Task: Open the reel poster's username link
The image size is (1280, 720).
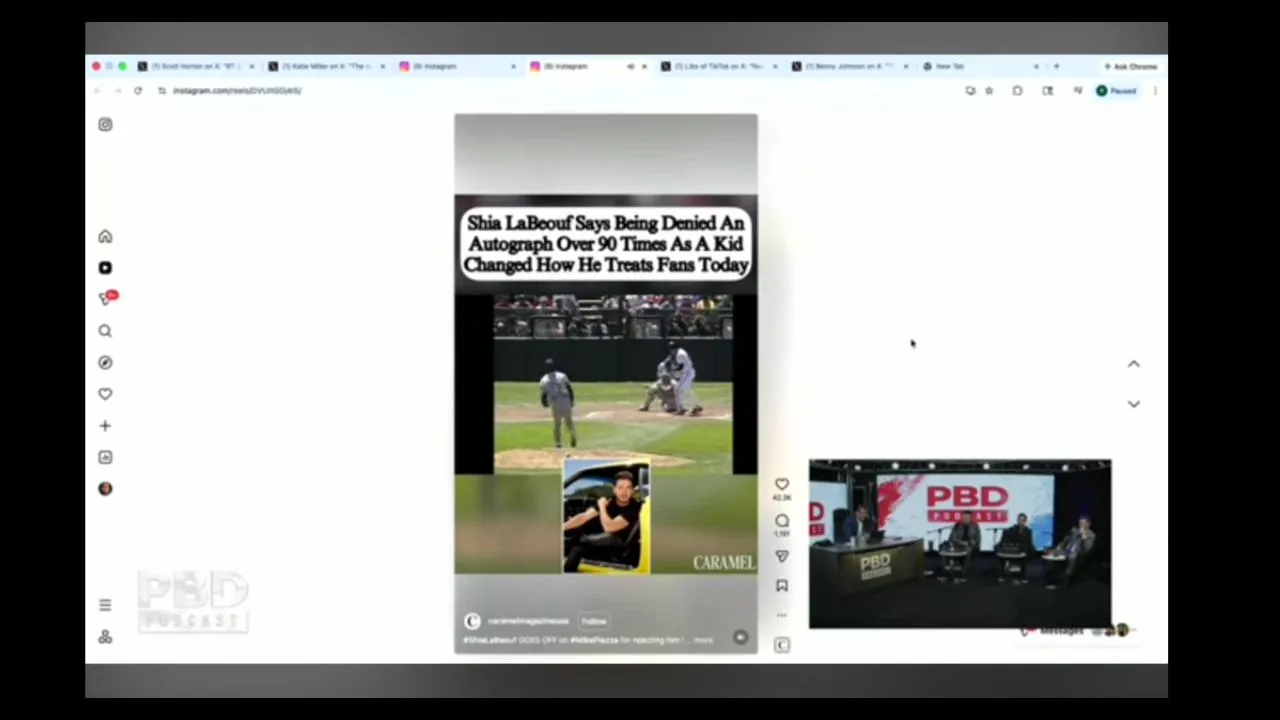Action: click(528, 621)
